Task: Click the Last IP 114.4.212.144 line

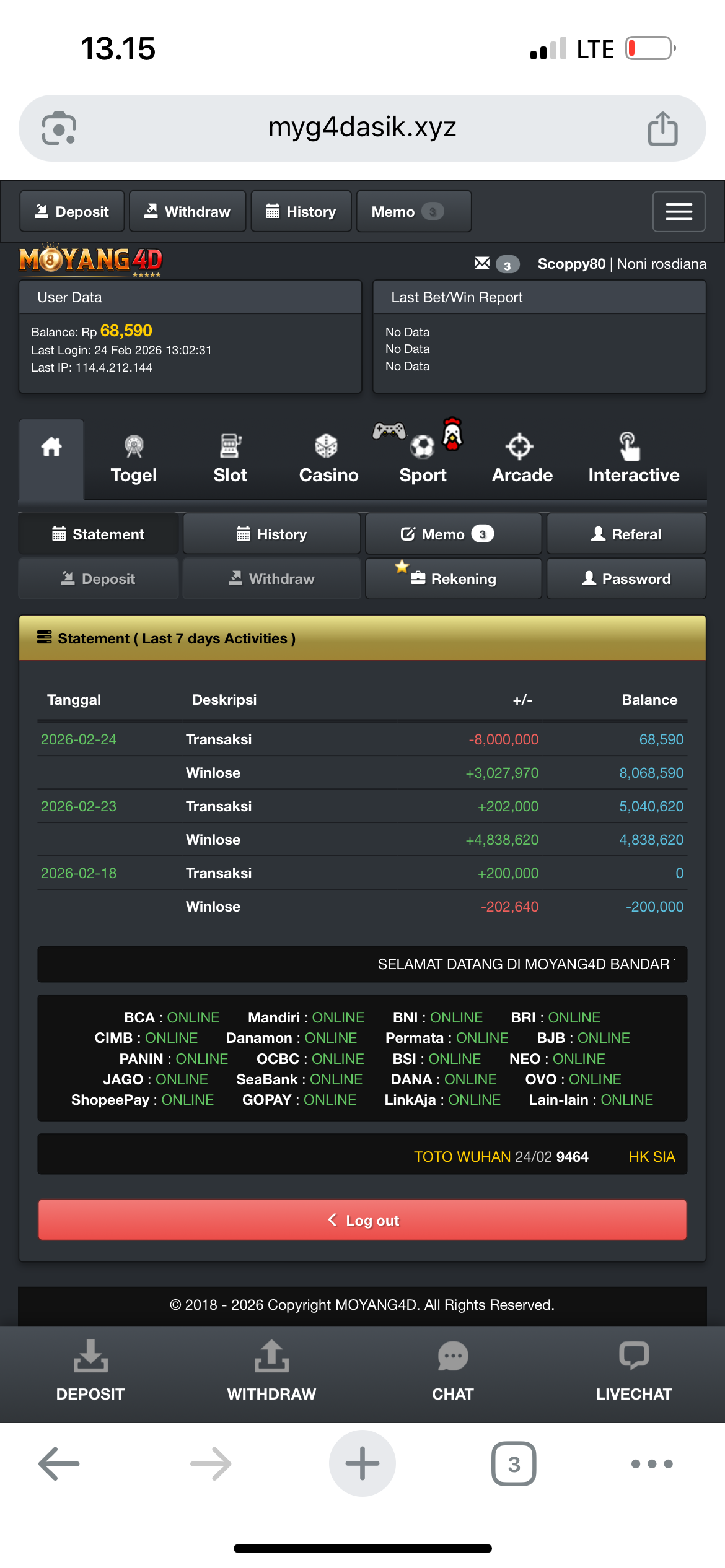Action: 92,367
